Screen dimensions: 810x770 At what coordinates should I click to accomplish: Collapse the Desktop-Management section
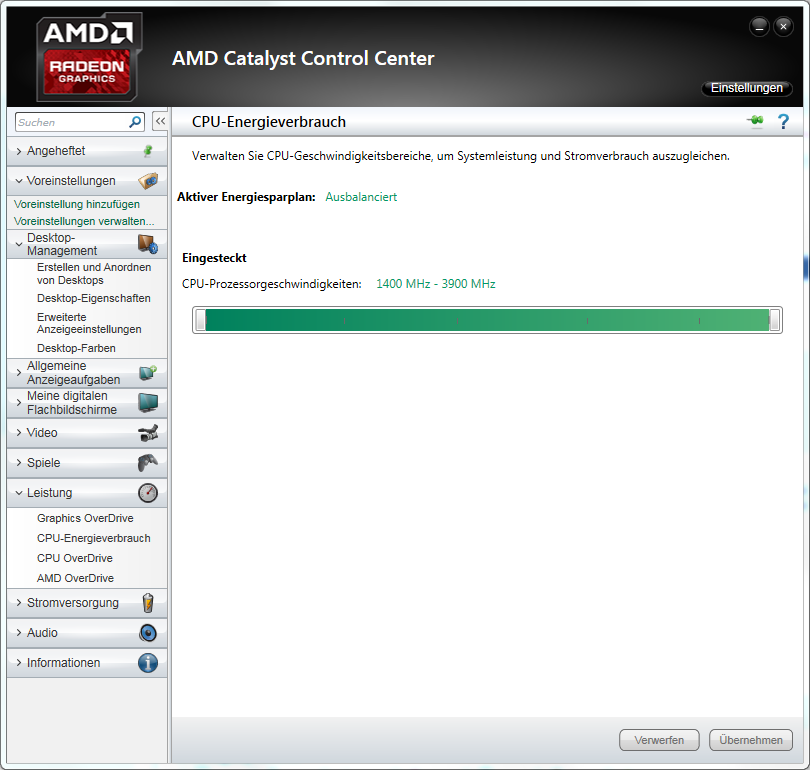pyautogui.click(x=19, y=244)
